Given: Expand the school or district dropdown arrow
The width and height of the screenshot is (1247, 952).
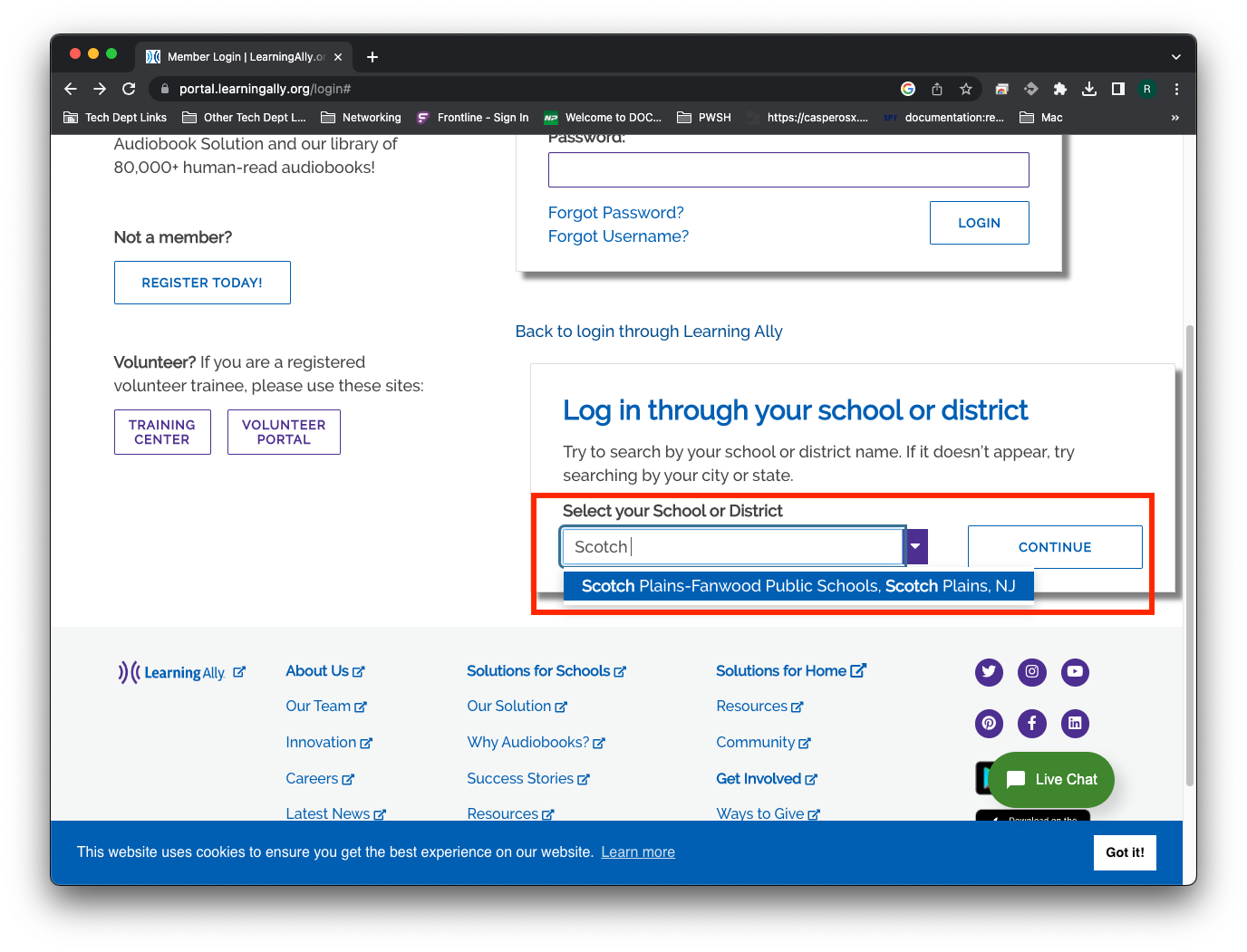Looking at the screenshot, I should 916,547.
